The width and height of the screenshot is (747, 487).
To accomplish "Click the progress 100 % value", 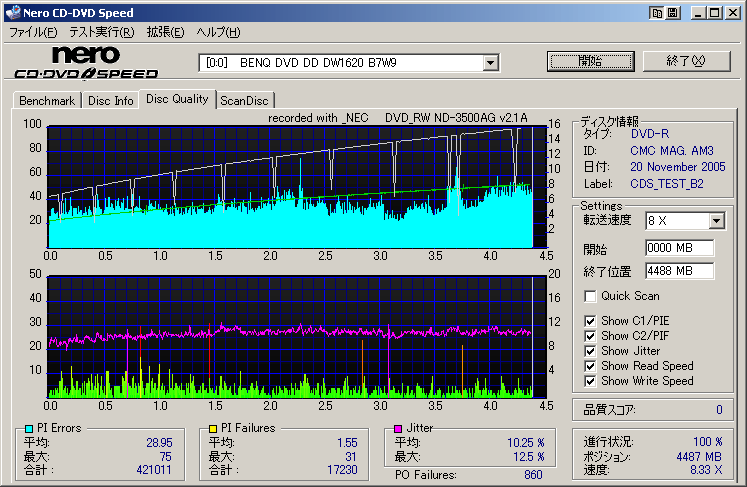I will (x=707, y=442).
